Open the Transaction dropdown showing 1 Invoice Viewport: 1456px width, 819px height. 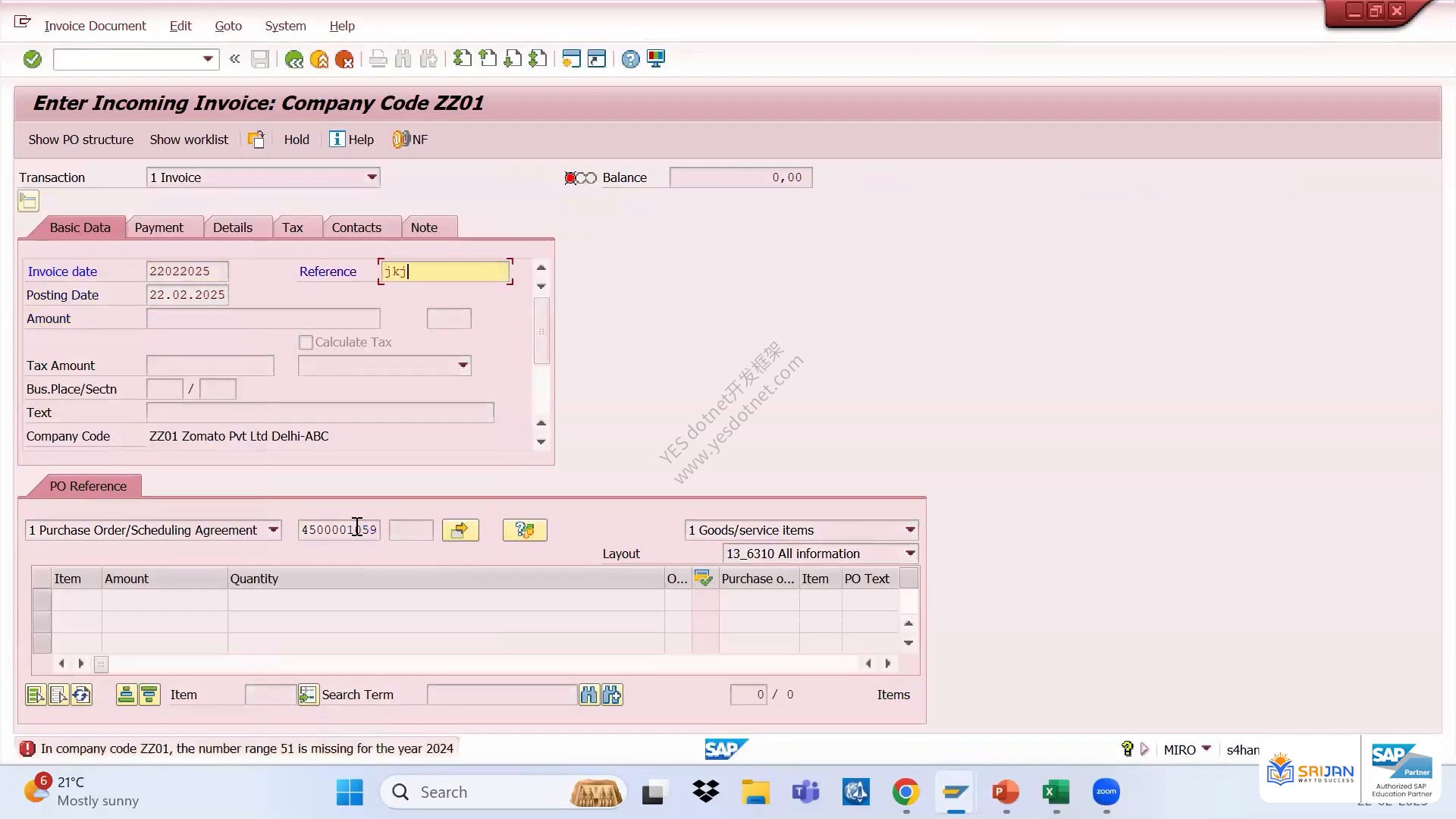click(372, 177)
